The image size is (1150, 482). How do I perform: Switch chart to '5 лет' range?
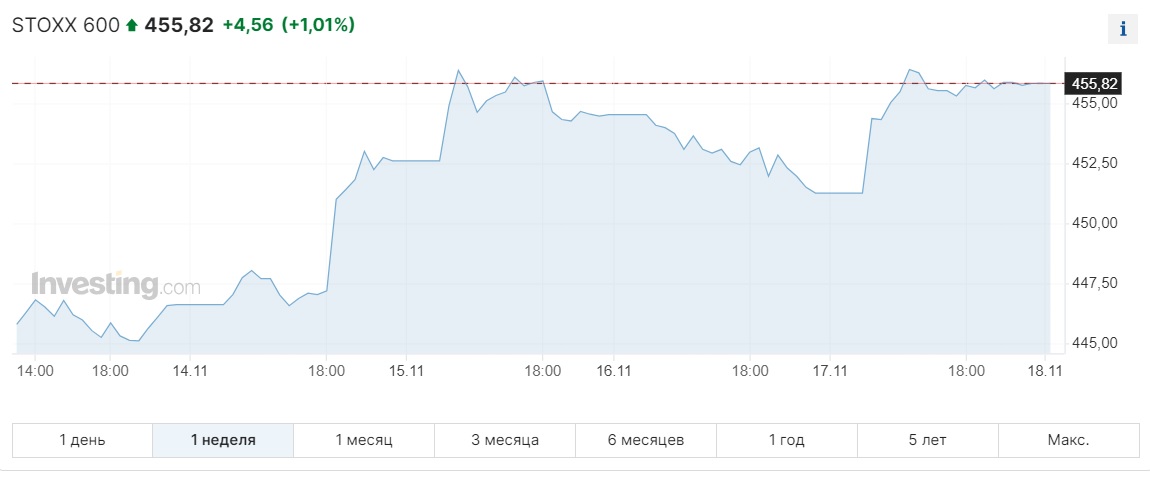coord(927,440)
